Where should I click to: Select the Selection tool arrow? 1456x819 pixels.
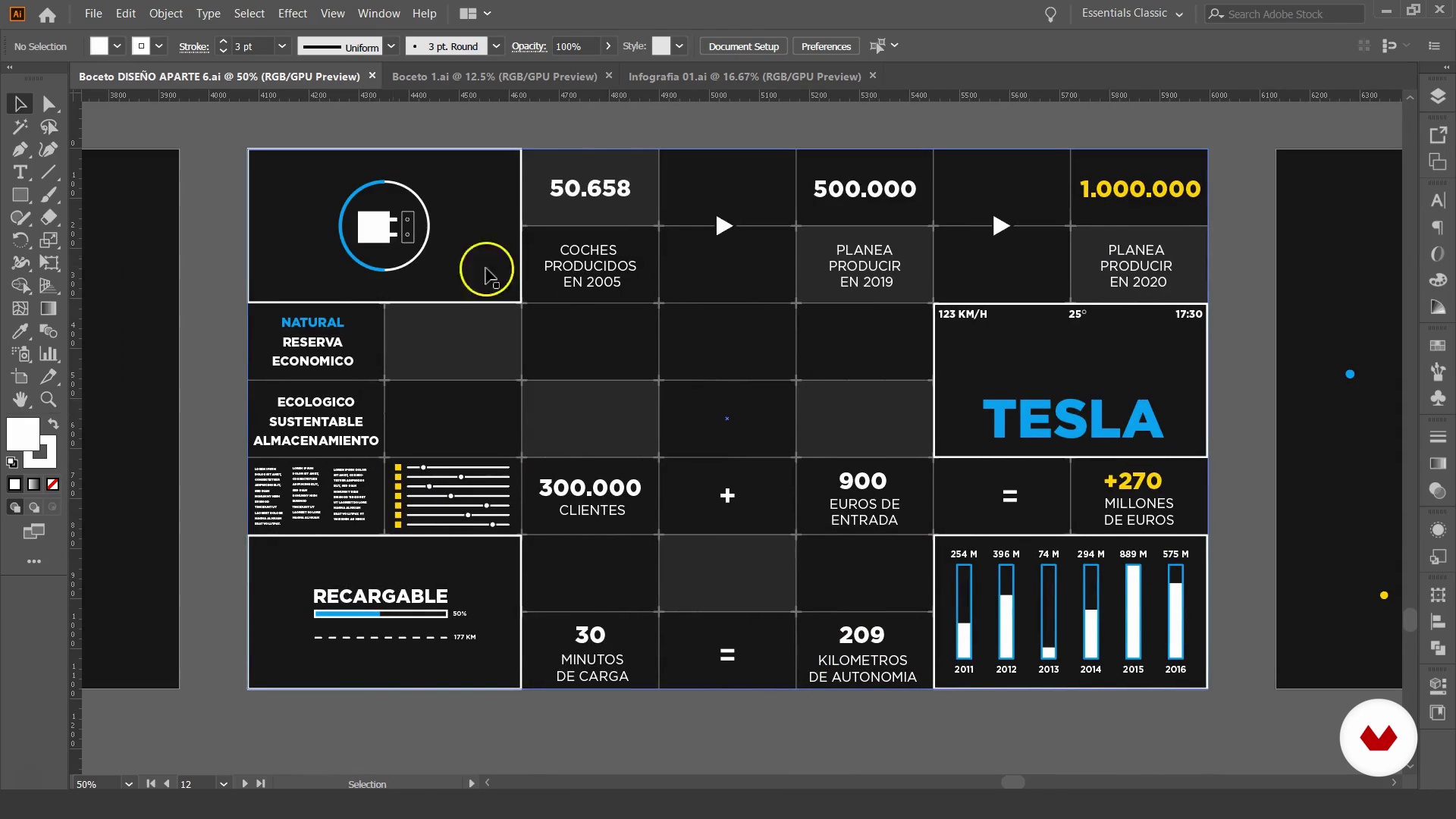tap(20, 104)
